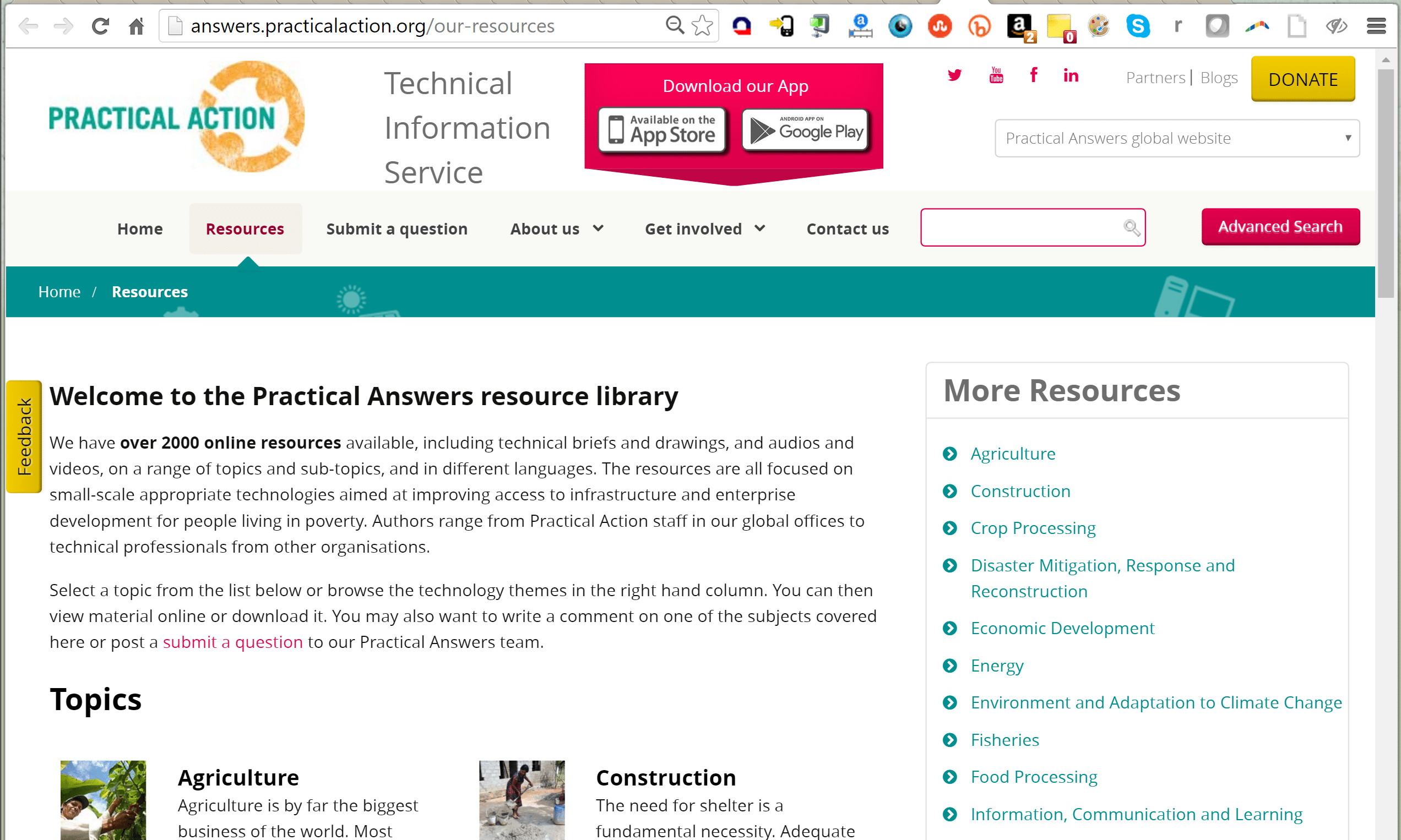The image size is (1401, 840).
Task: Click the bullet icon beside Fisheries
Action: (949, 740)
